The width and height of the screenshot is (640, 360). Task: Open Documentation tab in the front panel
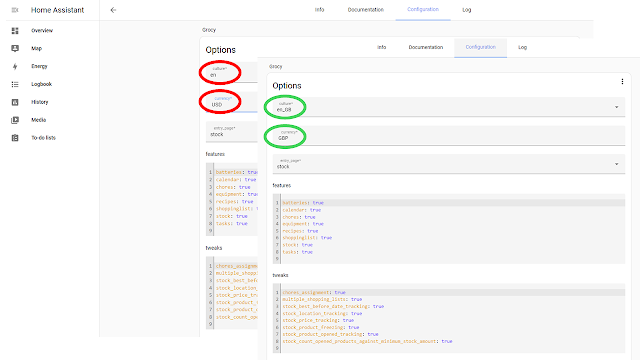pos(426,47)
